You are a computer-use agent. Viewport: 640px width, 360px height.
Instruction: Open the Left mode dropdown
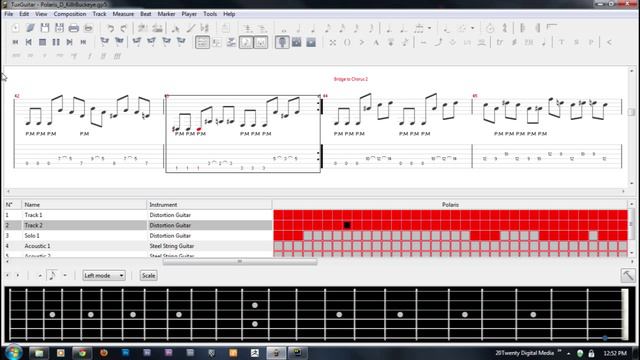click(104, 276)
